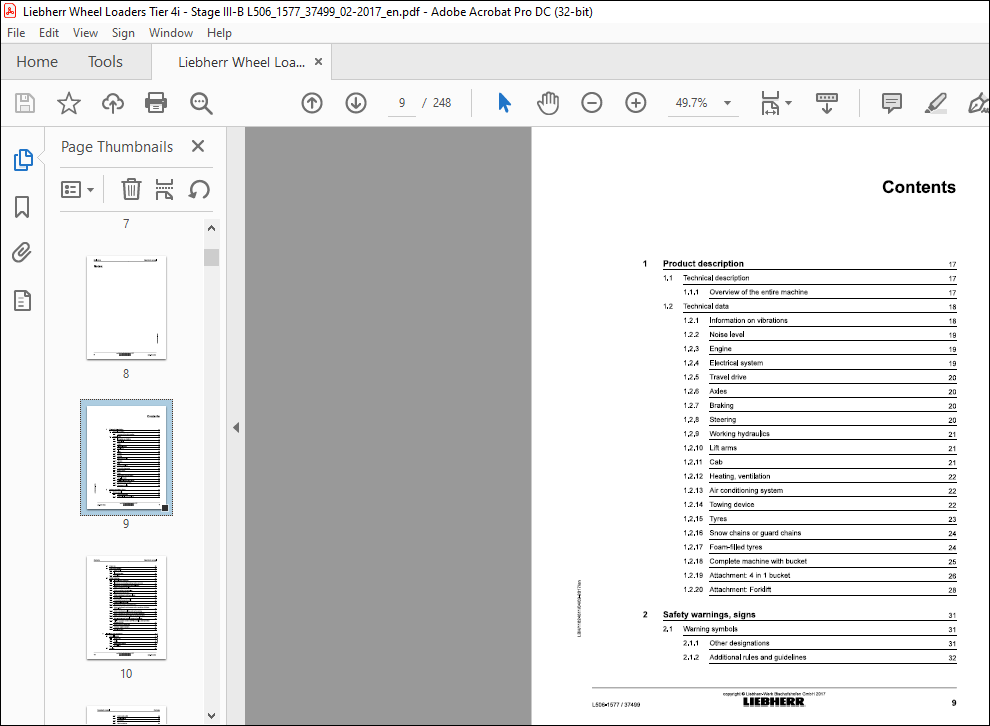Image resolution: width=990 pixels, height=726 pixels.
Task: Expand fit page options arrow
Action: point(788,103)
